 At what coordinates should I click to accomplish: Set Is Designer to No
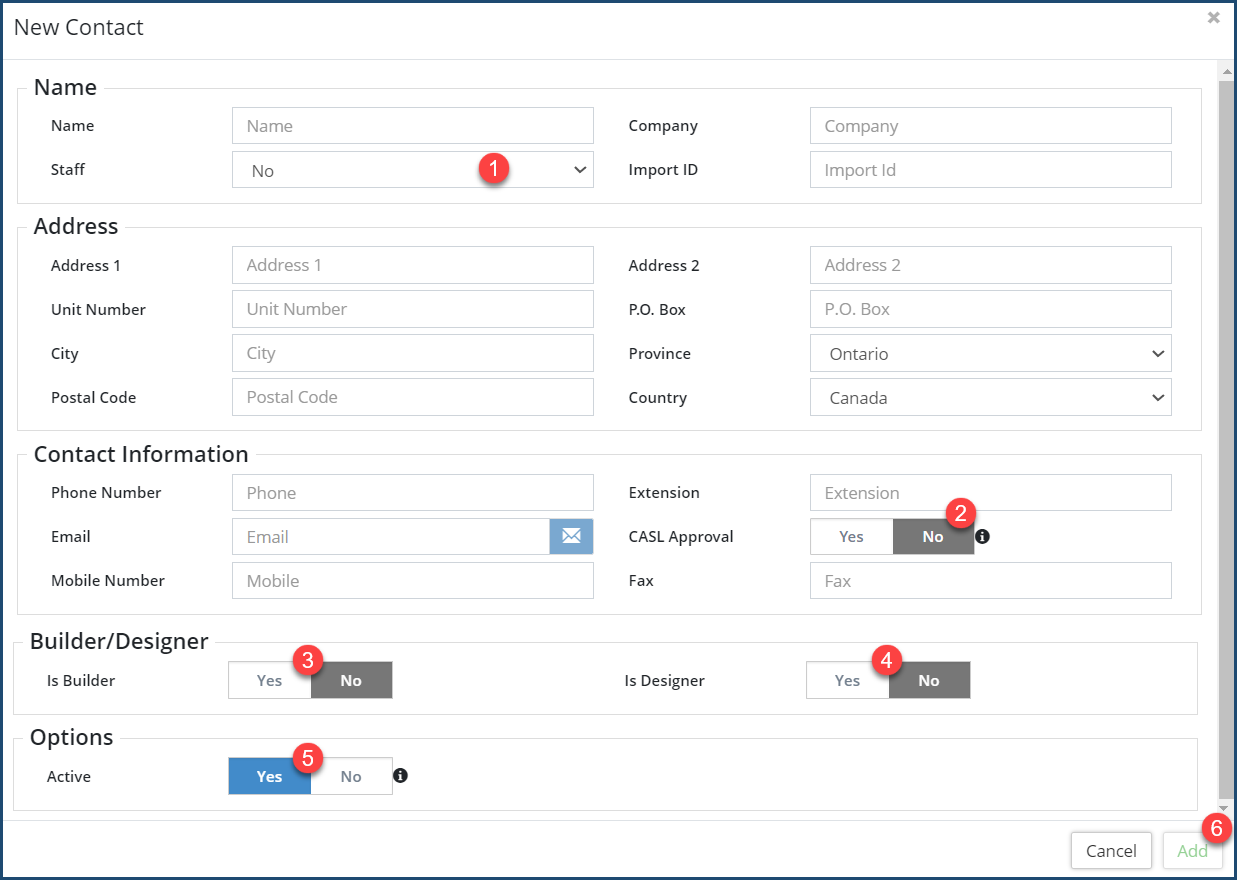tap(929, 680)
